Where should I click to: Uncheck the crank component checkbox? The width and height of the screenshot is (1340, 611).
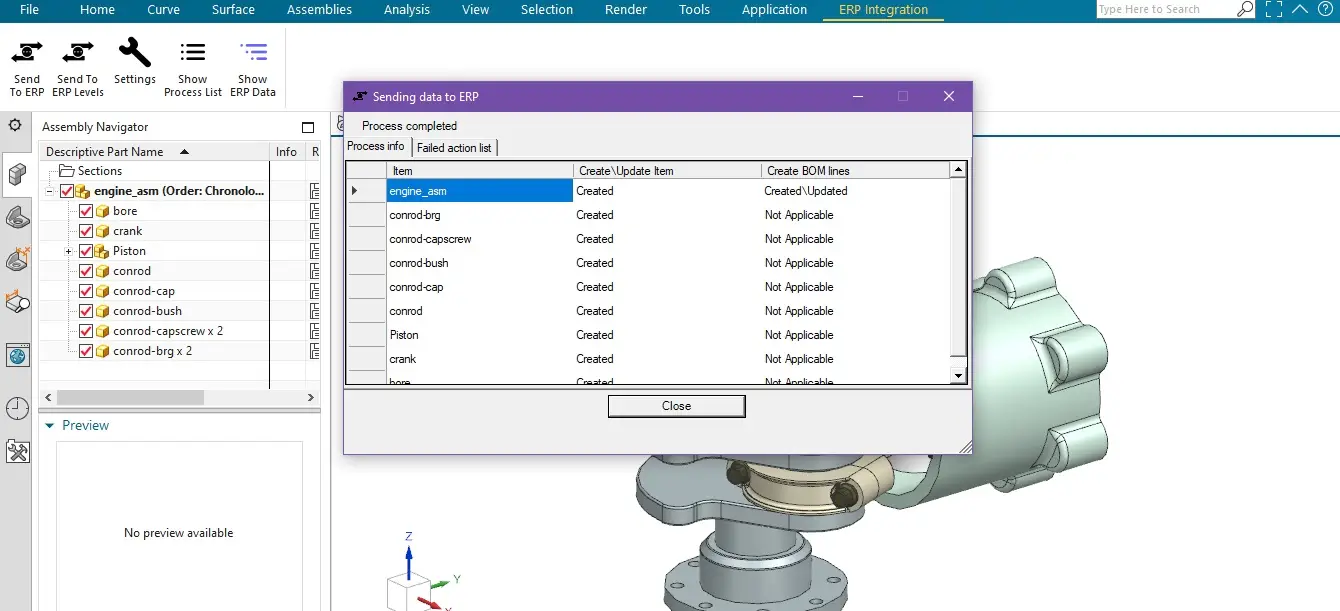point(86,230)
